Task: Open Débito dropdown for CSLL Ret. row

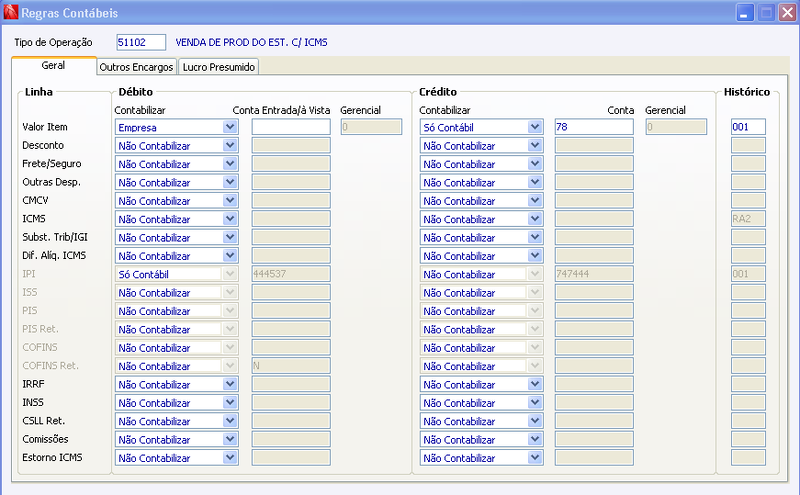Action: click(x=230, y=421)
